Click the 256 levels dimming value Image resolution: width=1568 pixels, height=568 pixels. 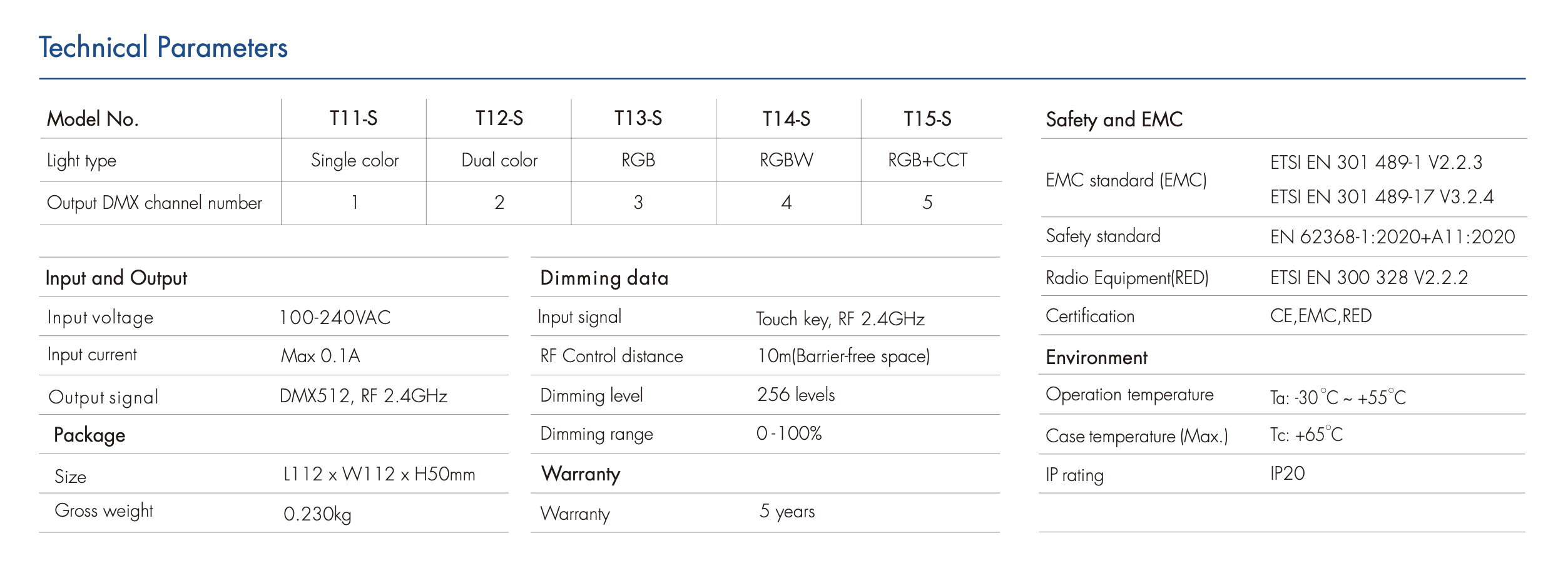point(796,395)
